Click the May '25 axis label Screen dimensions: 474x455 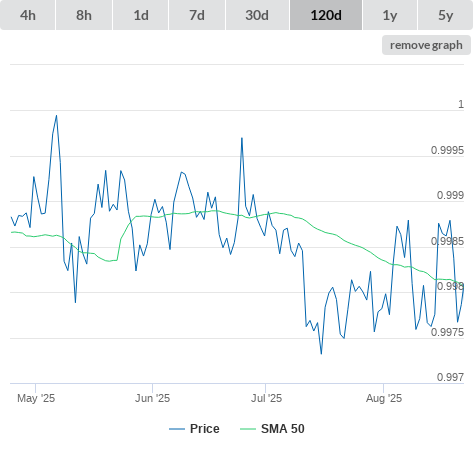pos(36,398)
